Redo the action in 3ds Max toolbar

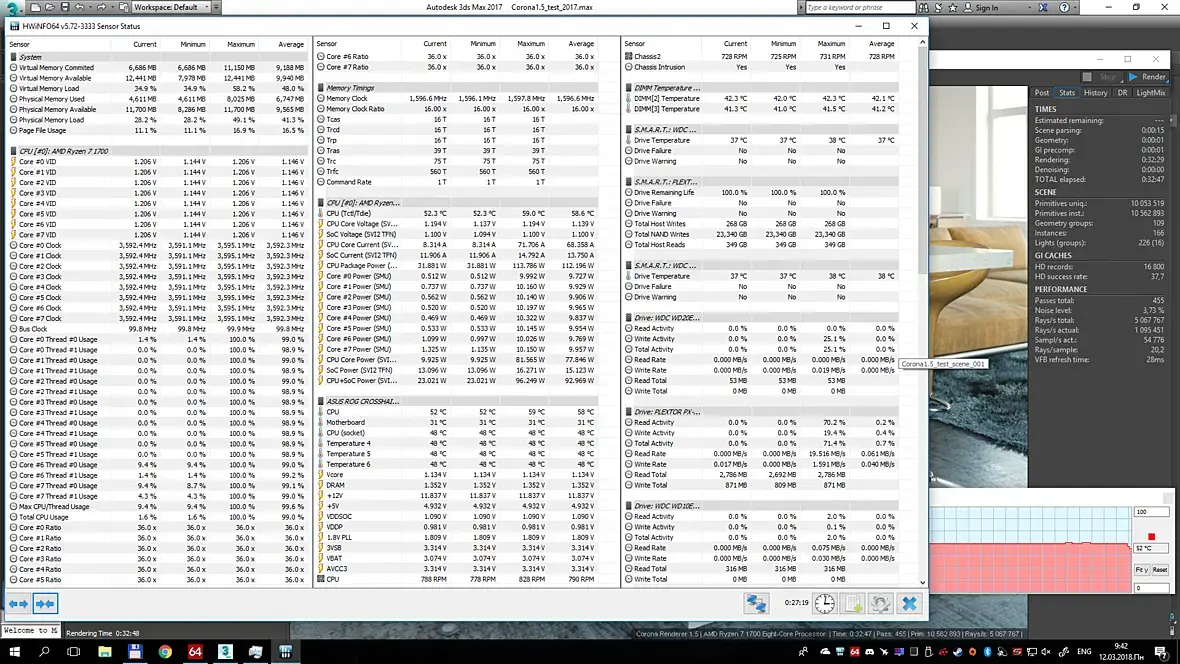101,8
